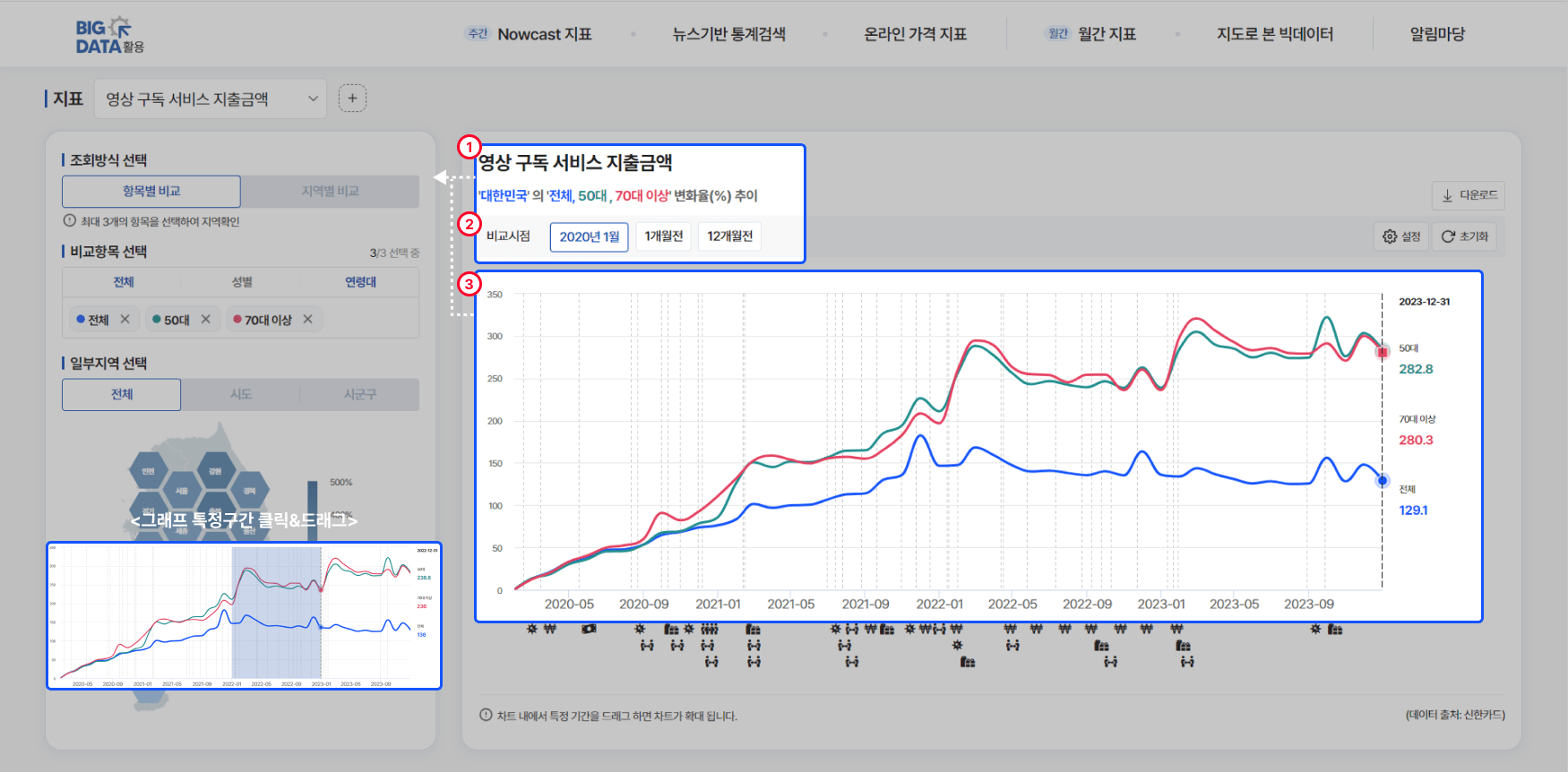Image resolution: width=1568 pixels, height=772 pixels.
Task: Click the plus button to add an indicator
Action: click(x=352, y=99)
